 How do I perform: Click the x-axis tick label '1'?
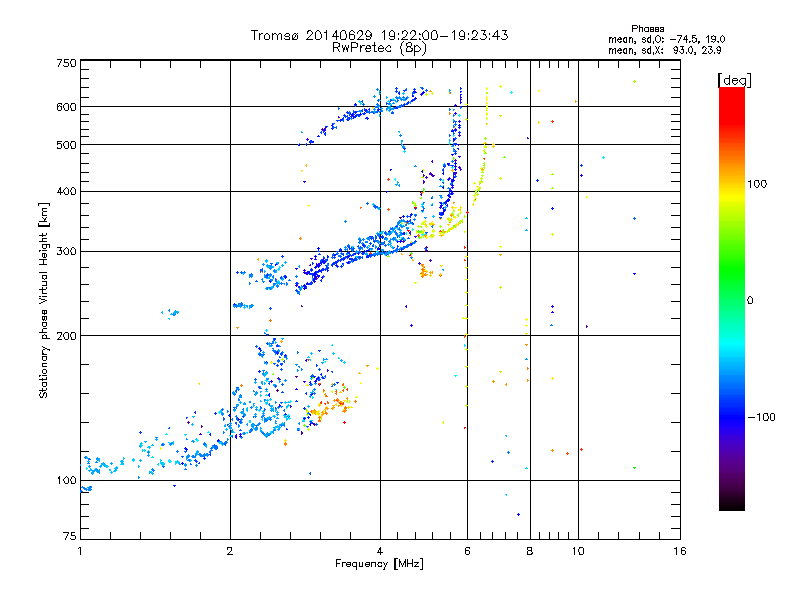80,551
